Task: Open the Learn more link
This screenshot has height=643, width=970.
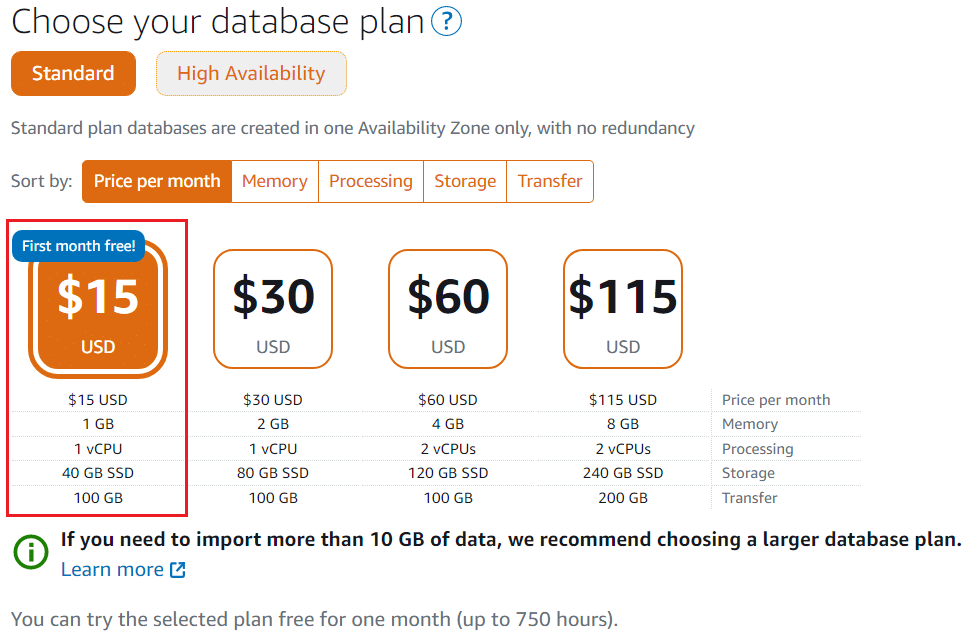Action: point(112,569)
